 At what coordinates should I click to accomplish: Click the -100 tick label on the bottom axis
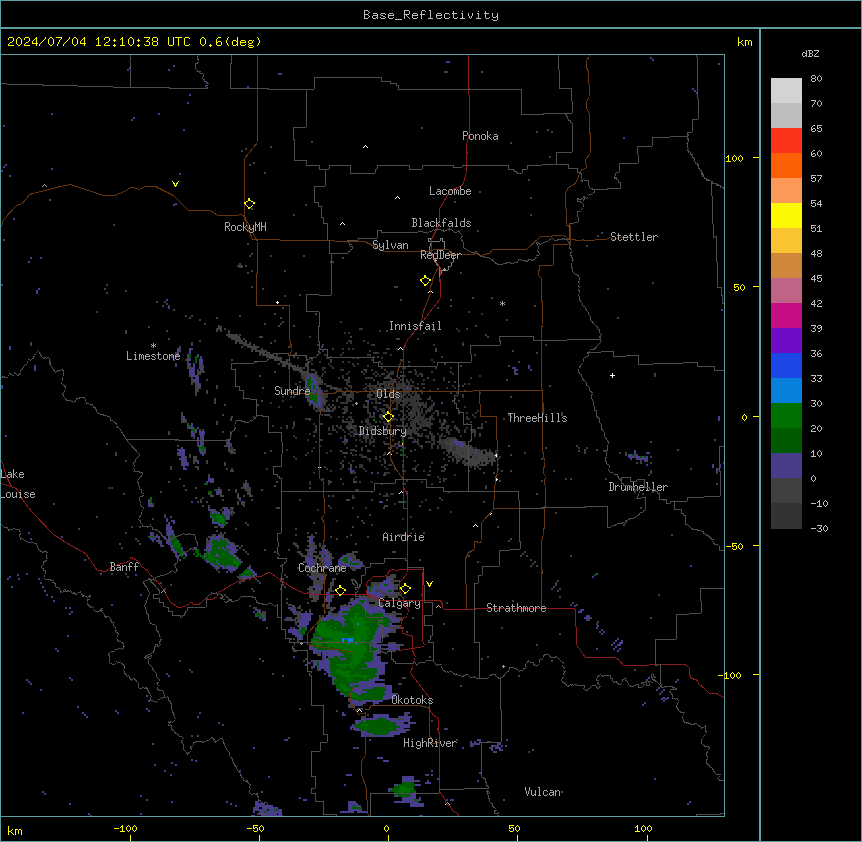125,828
